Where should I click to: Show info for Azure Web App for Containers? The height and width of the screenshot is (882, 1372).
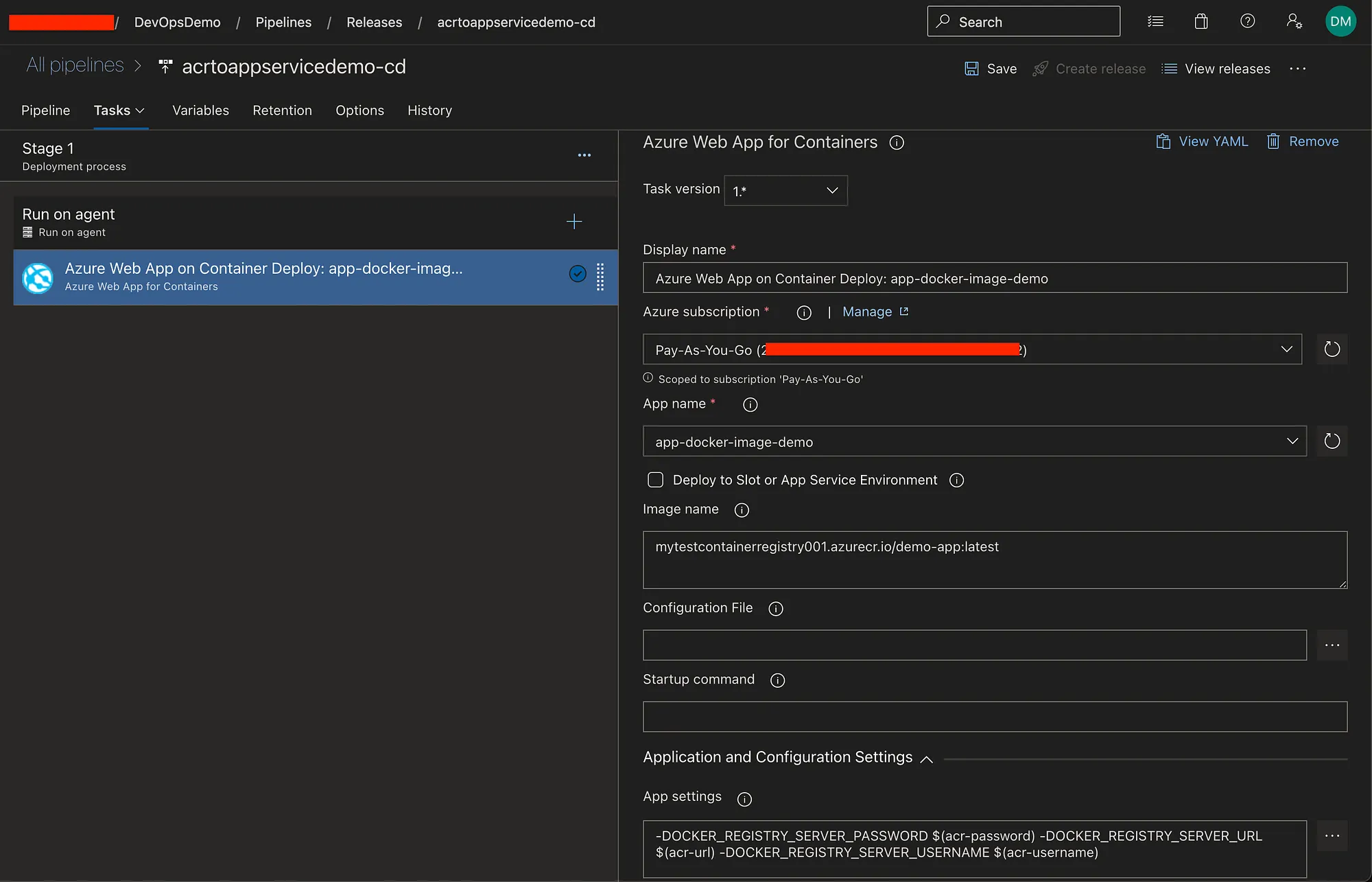click(897, 143)
